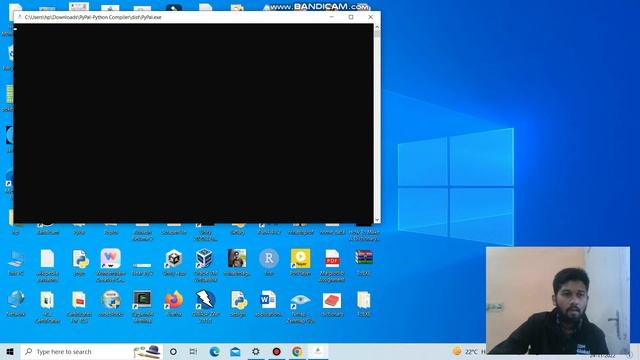Open the Python file beside Word document
The image size is (640, 360).
238,300
